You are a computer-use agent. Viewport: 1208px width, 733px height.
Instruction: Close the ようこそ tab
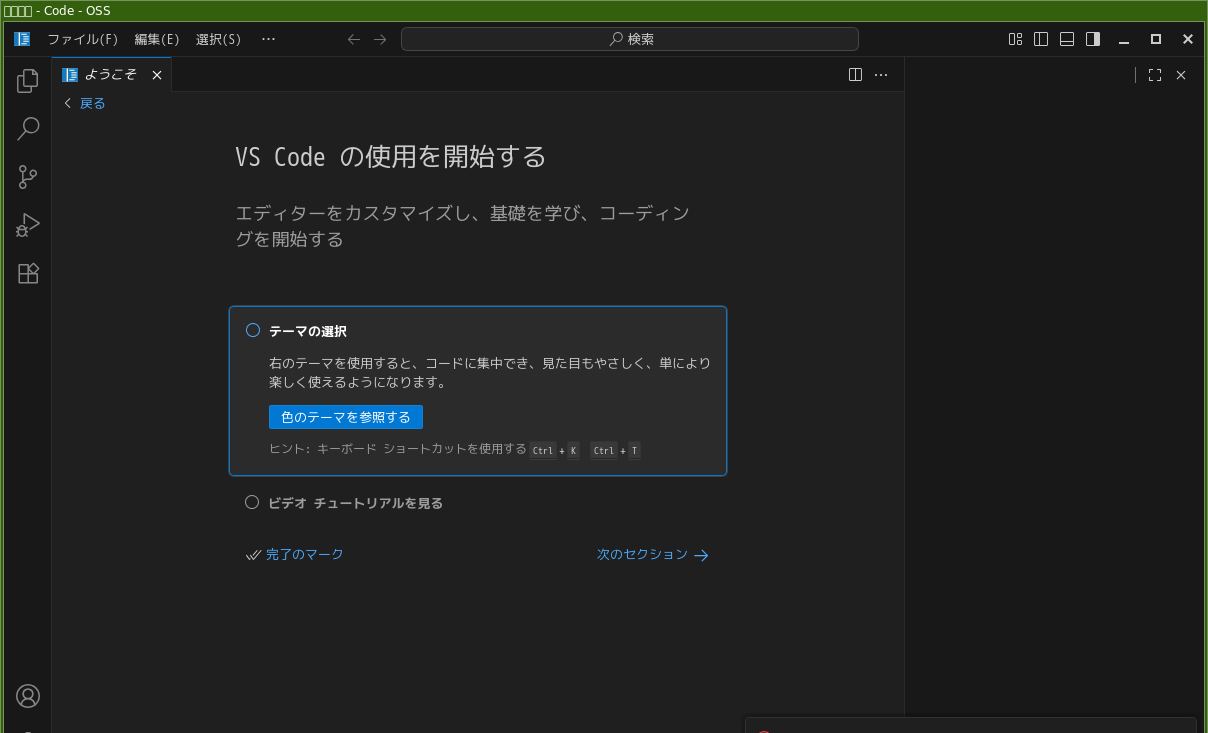[157, 75]
